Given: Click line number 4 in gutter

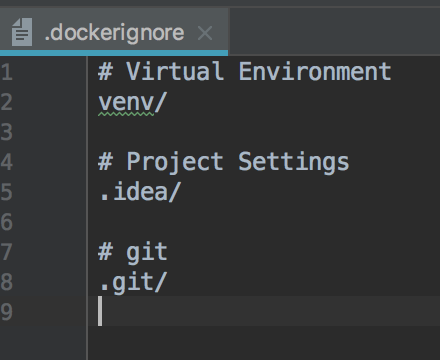Looking at the screenshot, I should tap(6, 162).
